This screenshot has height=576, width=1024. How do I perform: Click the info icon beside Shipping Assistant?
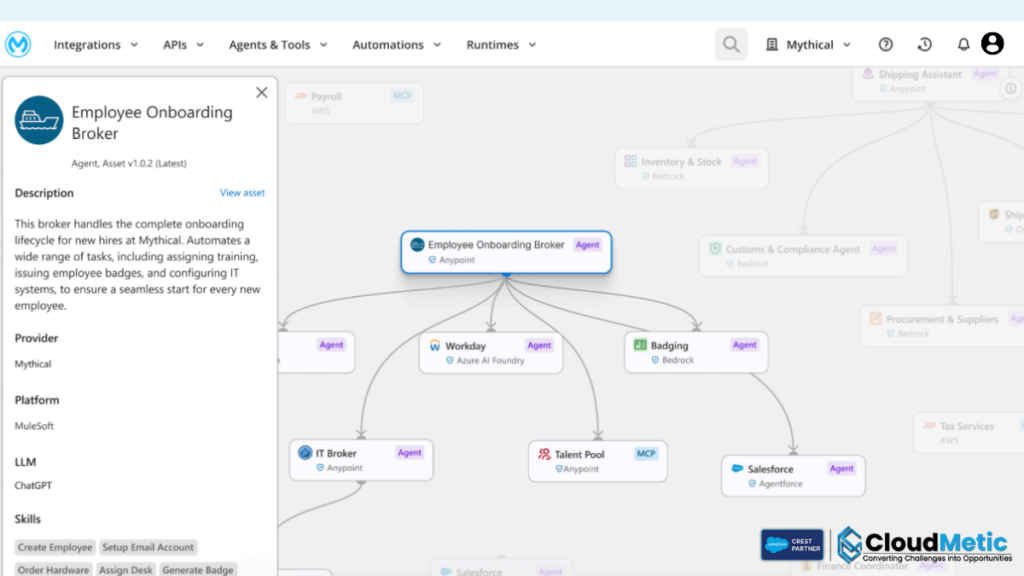coord(1011,88)
